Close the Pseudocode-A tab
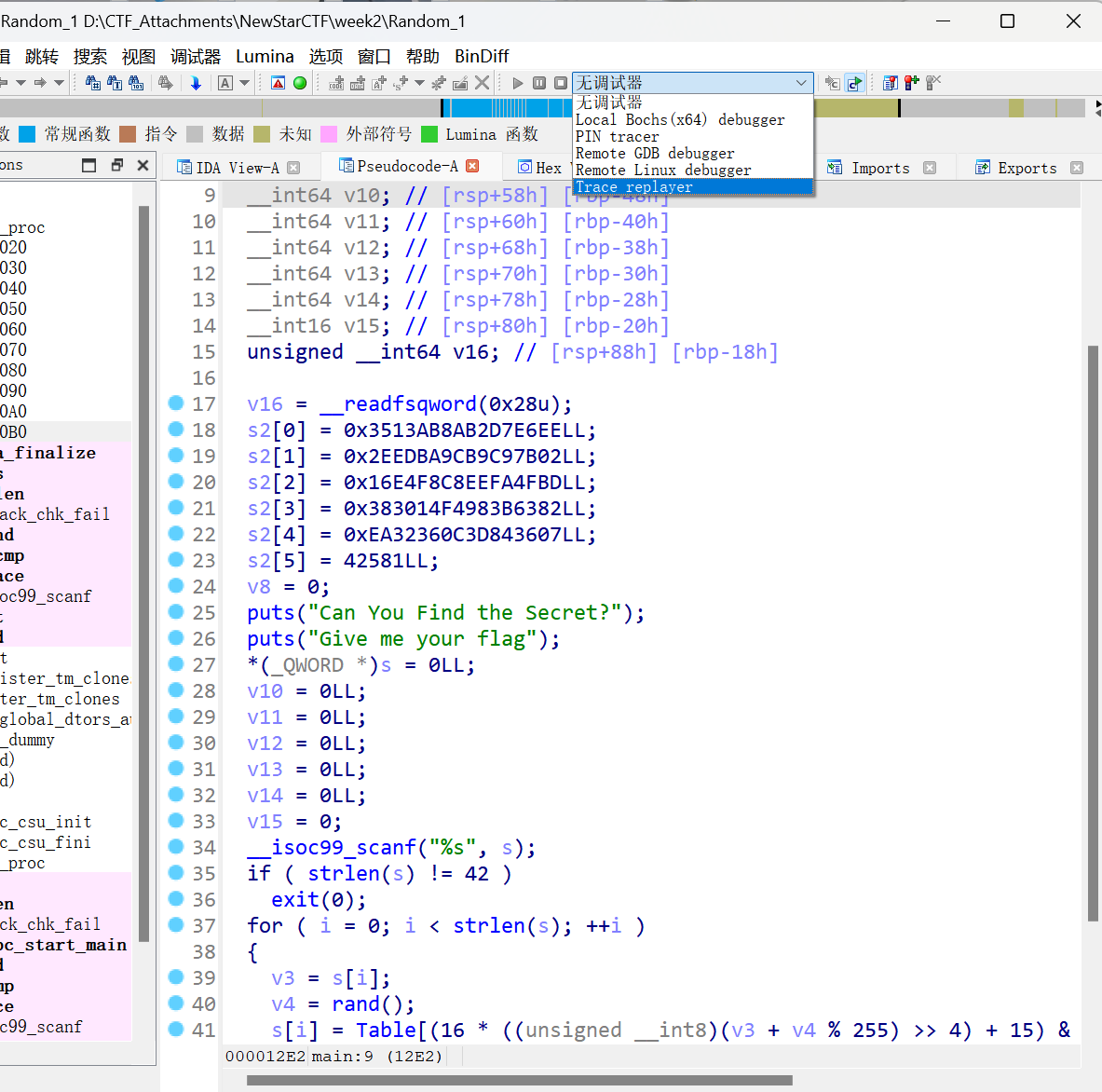This screenshot has height=1092, width=1102. [472, 166]
